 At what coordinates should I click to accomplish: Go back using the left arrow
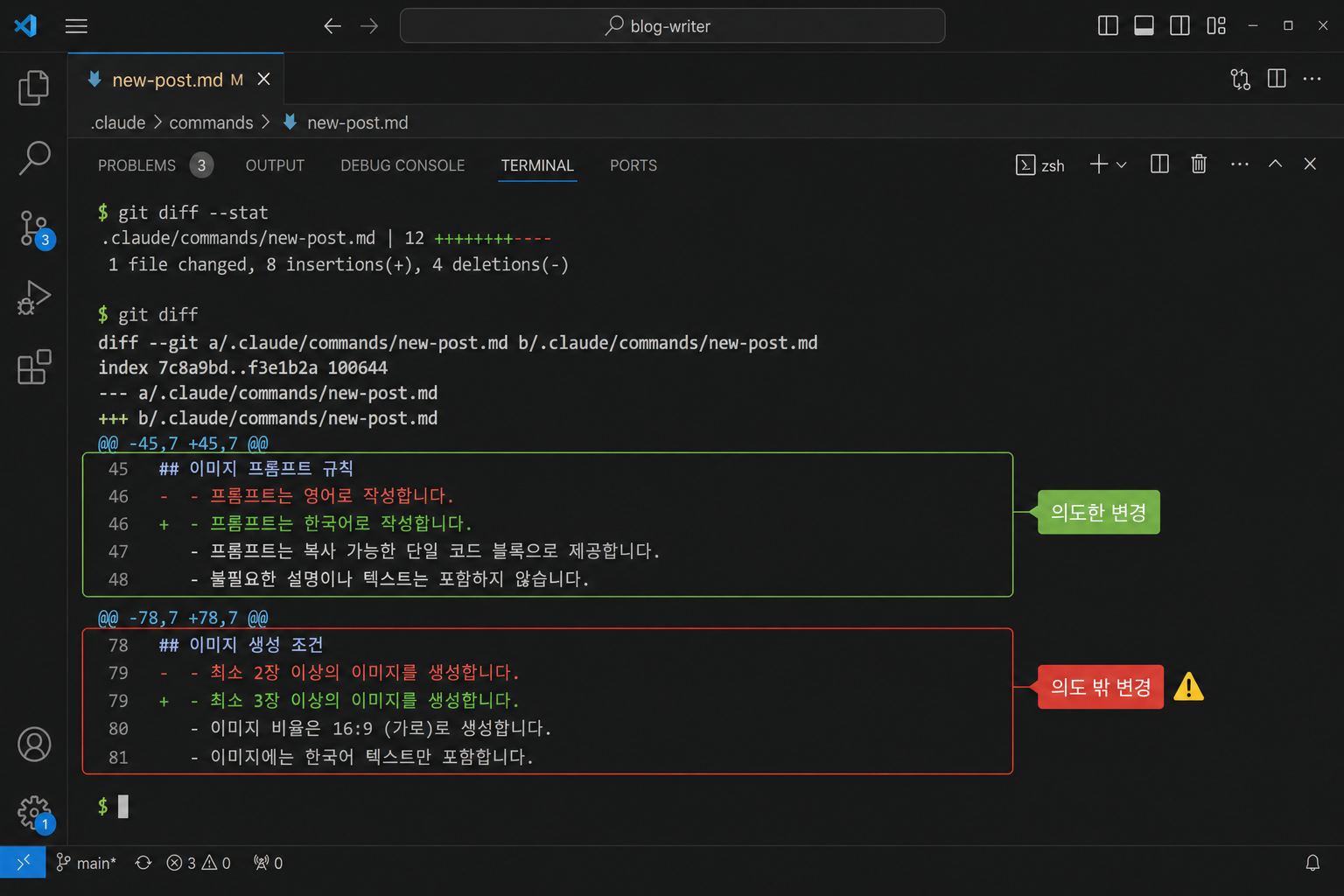[x=332, y=26]
